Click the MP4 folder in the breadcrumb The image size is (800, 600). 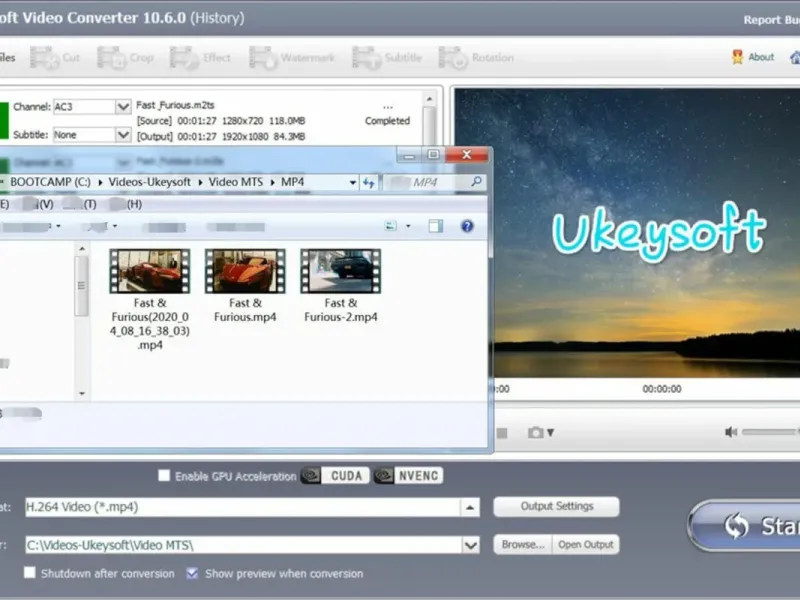coord(292,182)
